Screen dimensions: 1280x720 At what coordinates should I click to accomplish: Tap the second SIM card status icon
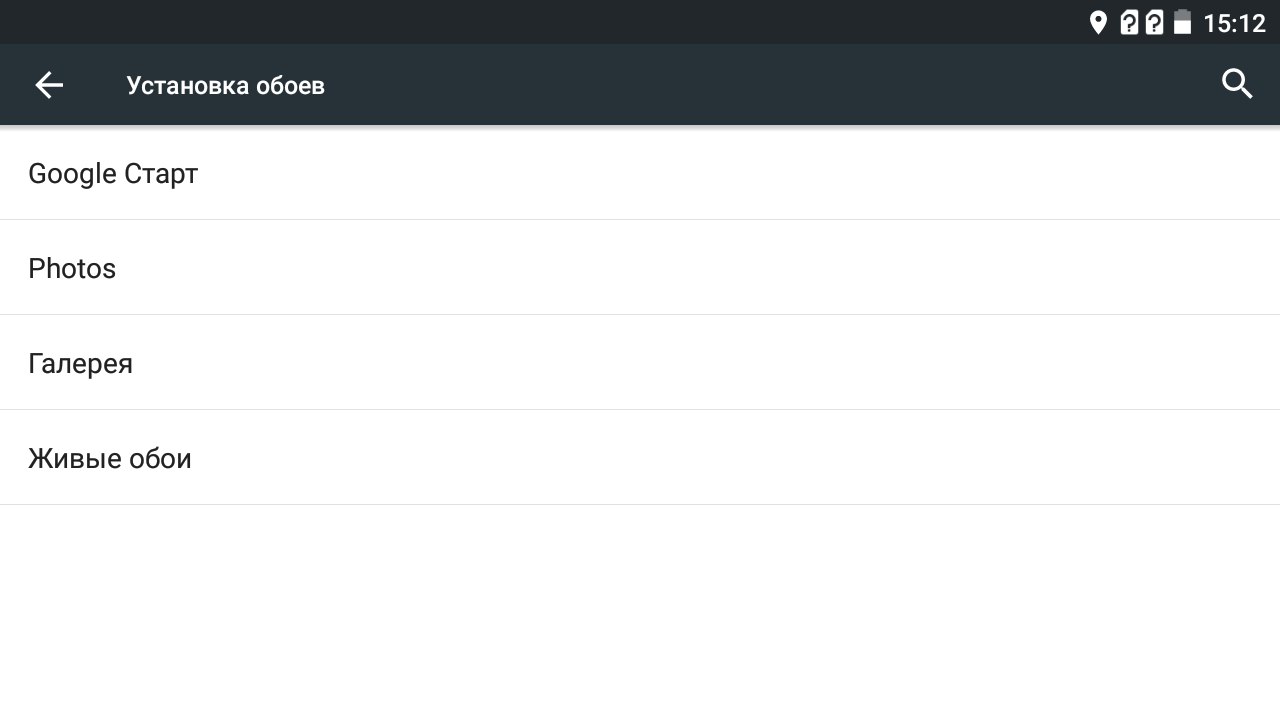pyautogui.click(x=1154, y=23)
